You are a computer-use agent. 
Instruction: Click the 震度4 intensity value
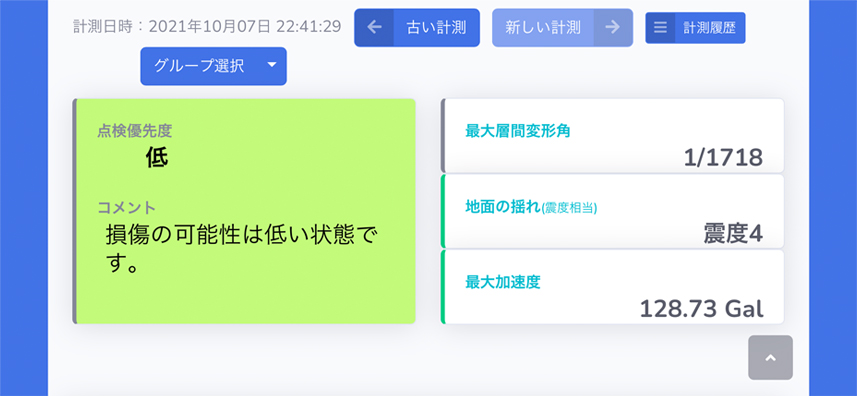click(x=733, y=234)
